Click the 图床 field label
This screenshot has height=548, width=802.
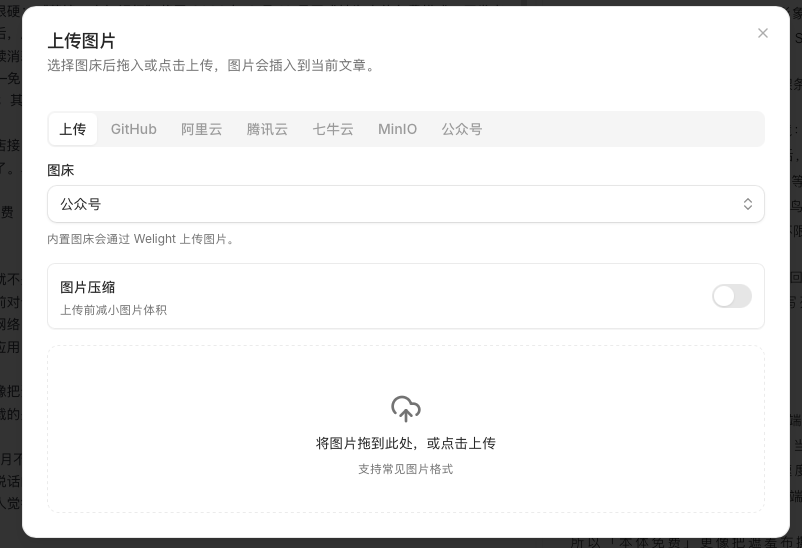(60, 170)
